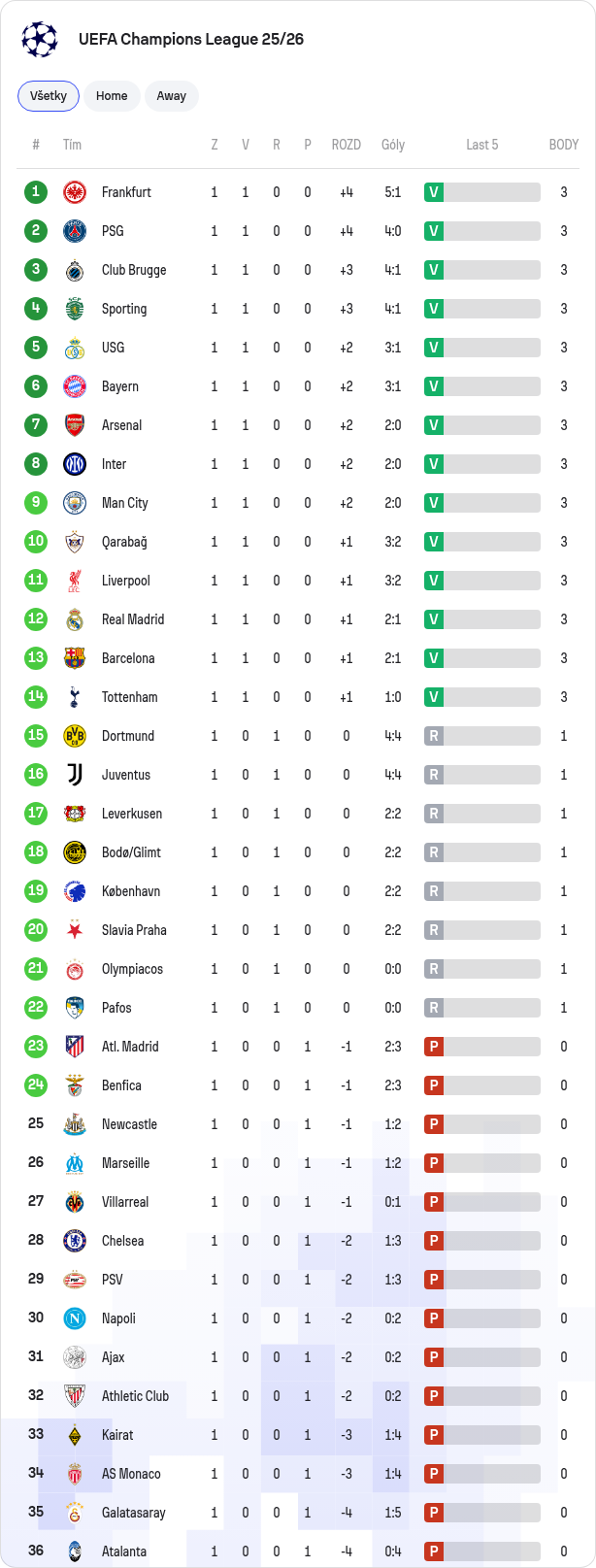Click the UEFA Champions League logo
Image resolution: width=596 pixels, height=1568 pixels.
[40, 39]
